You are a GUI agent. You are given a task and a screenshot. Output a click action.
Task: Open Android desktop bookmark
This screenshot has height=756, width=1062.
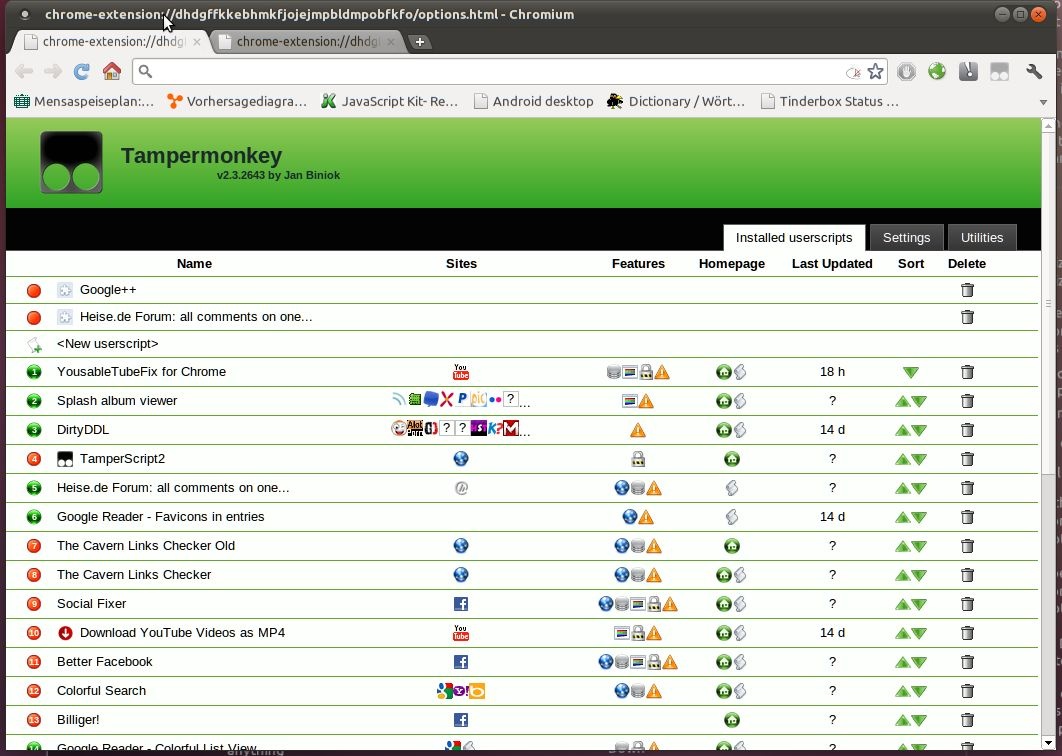pos(533,102)
